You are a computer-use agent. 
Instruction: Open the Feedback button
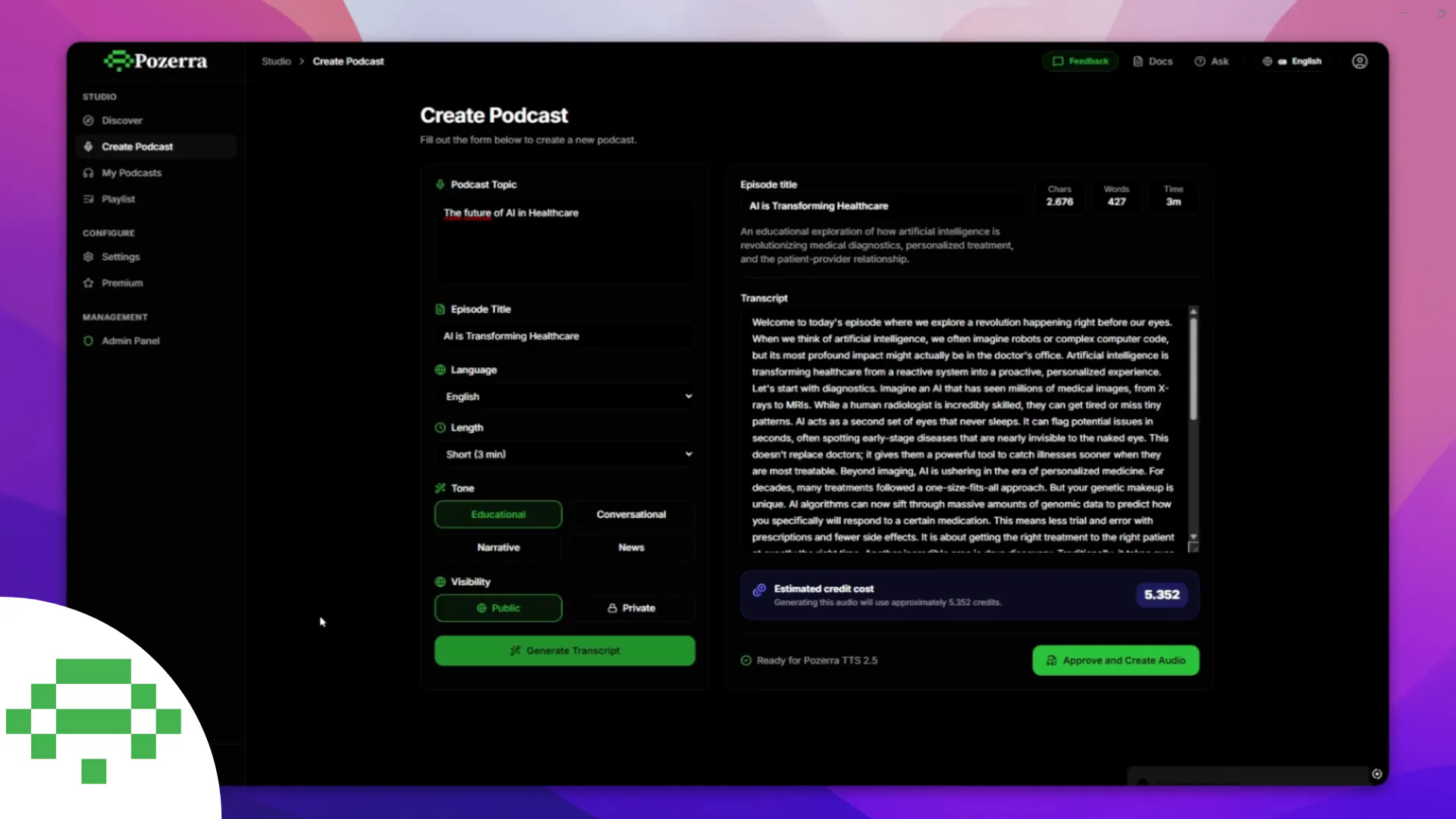[x=1080, y=61]
